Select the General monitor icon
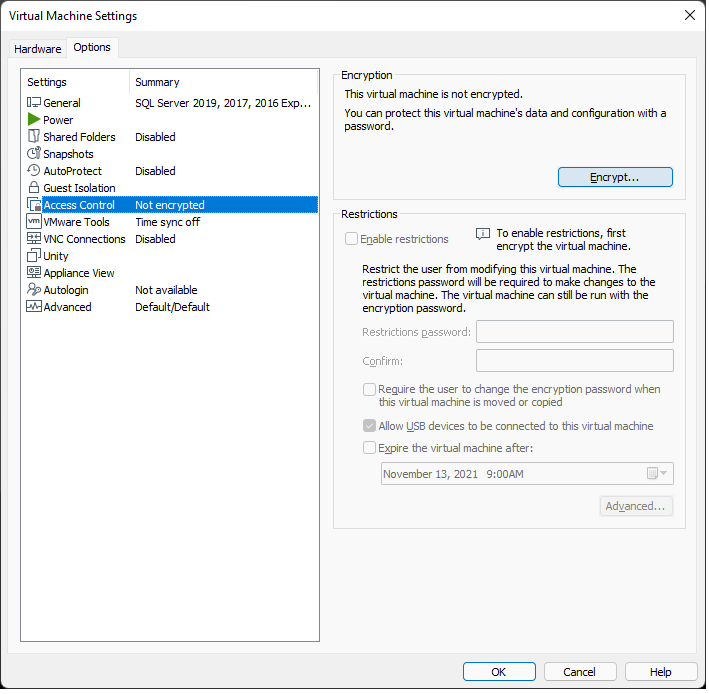 pos(34,103)
